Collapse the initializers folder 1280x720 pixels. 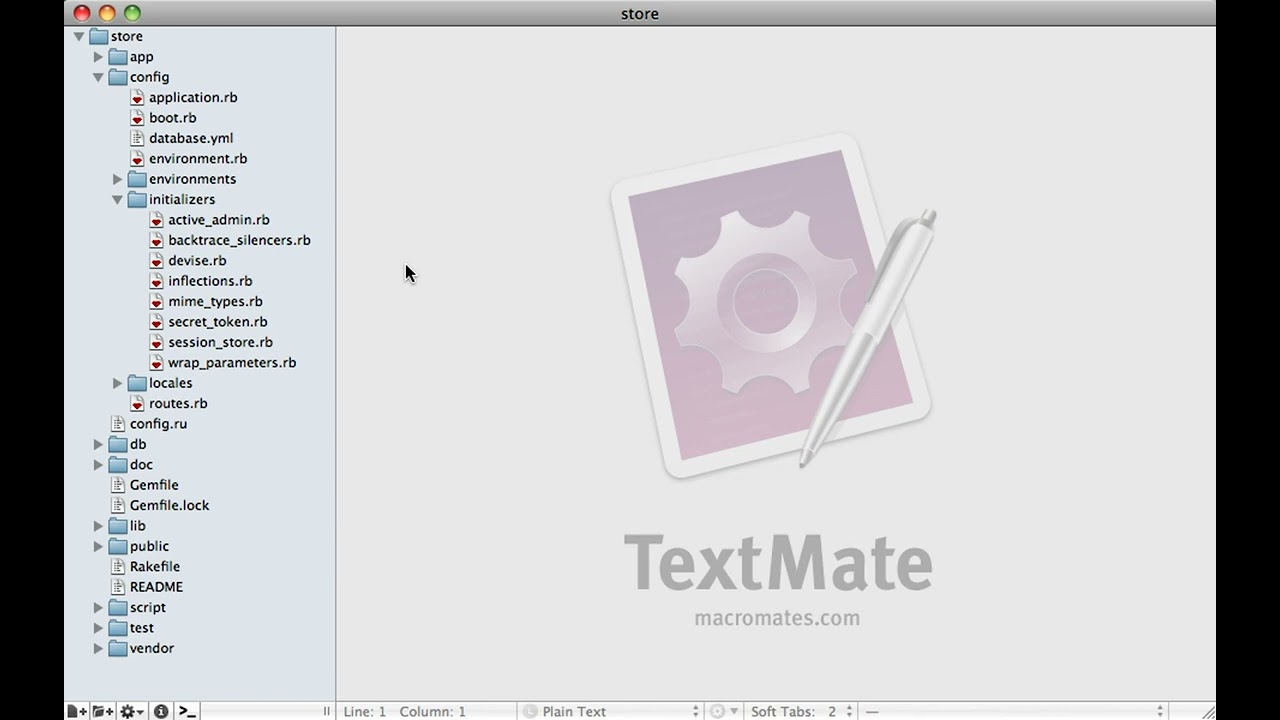117,199
